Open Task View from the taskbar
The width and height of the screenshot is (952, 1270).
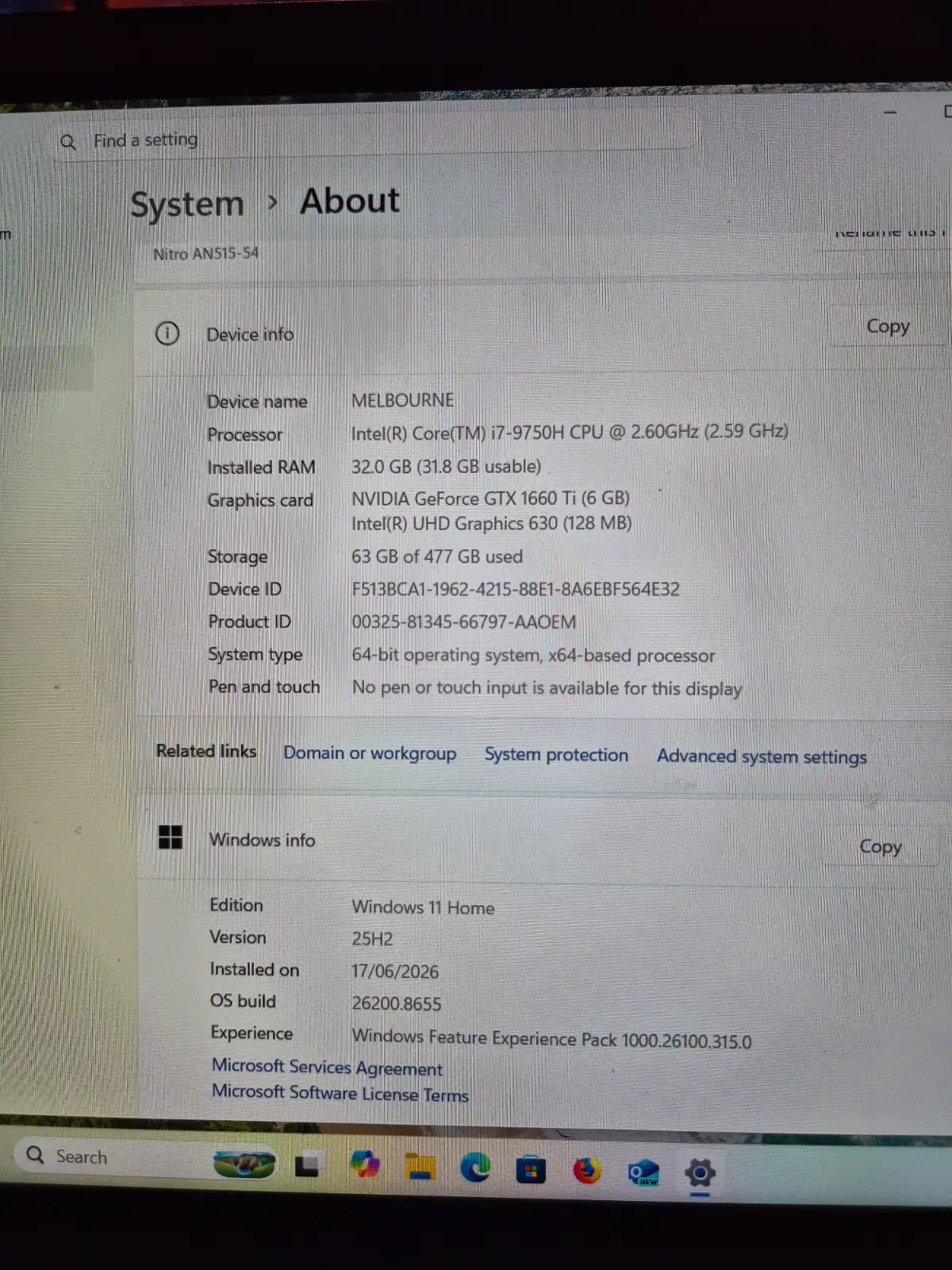(x=307, y=1166)
